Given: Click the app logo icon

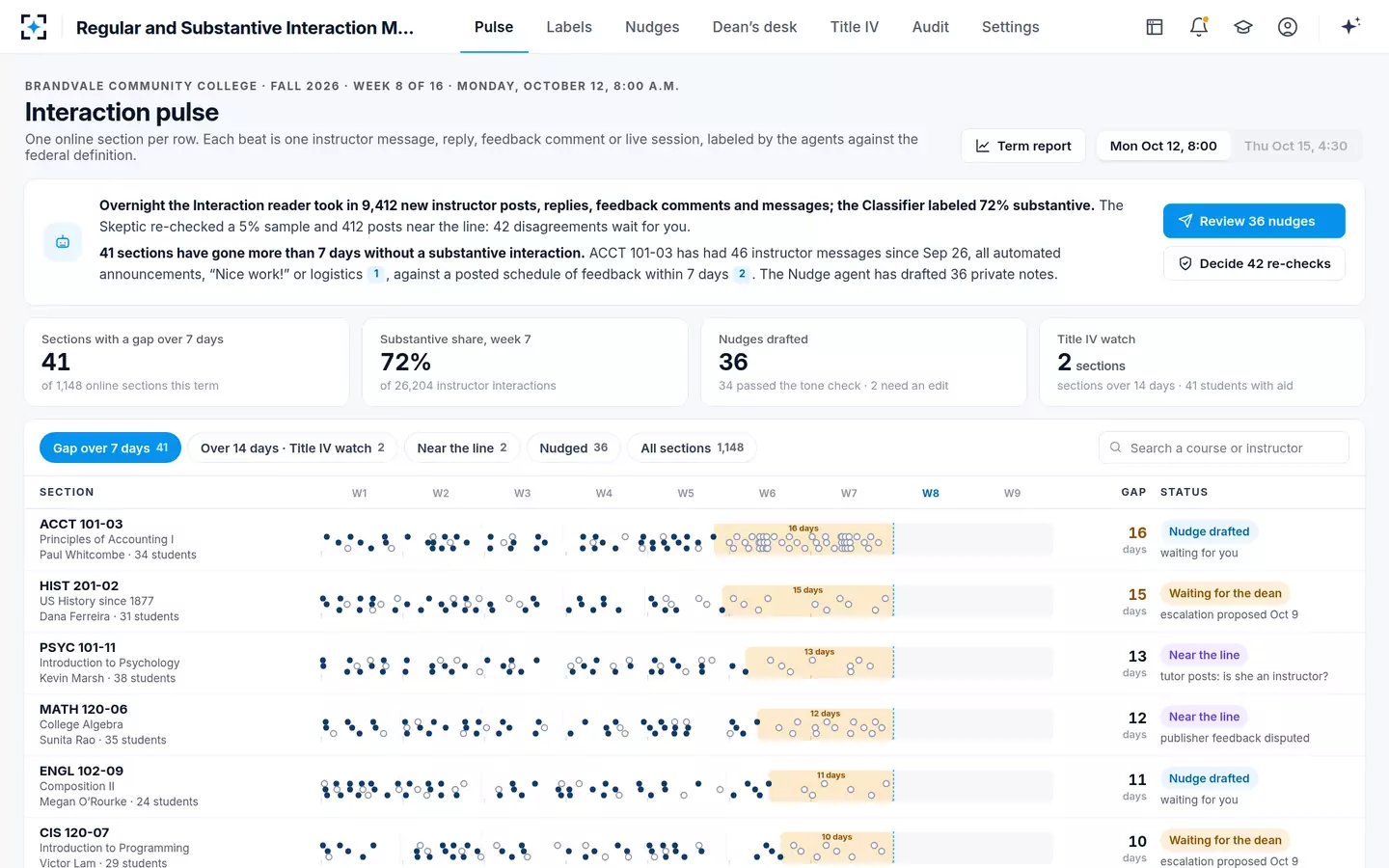Looking at the screenshot, I should pyautogui.click(x=34, y=27).
